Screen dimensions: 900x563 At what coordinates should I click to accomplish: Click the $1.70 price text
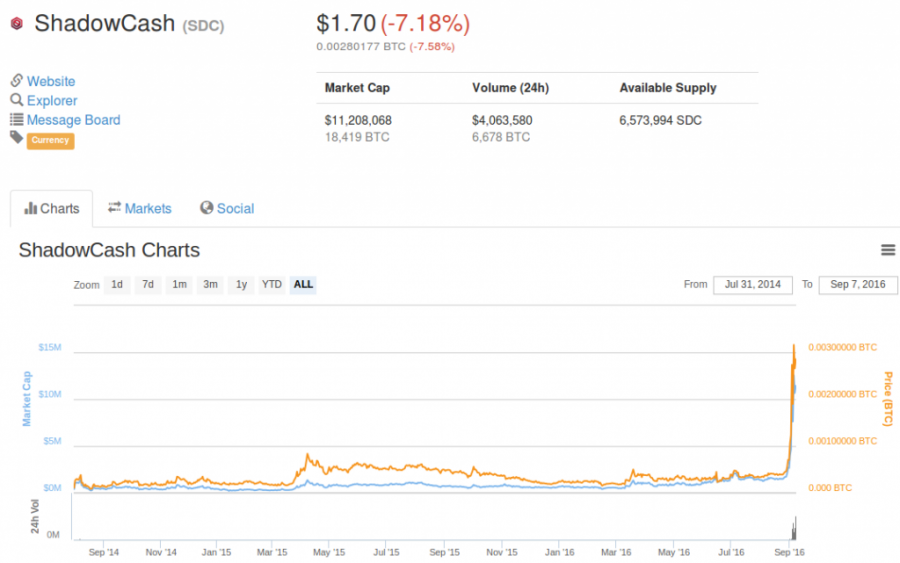pos(346,24)
